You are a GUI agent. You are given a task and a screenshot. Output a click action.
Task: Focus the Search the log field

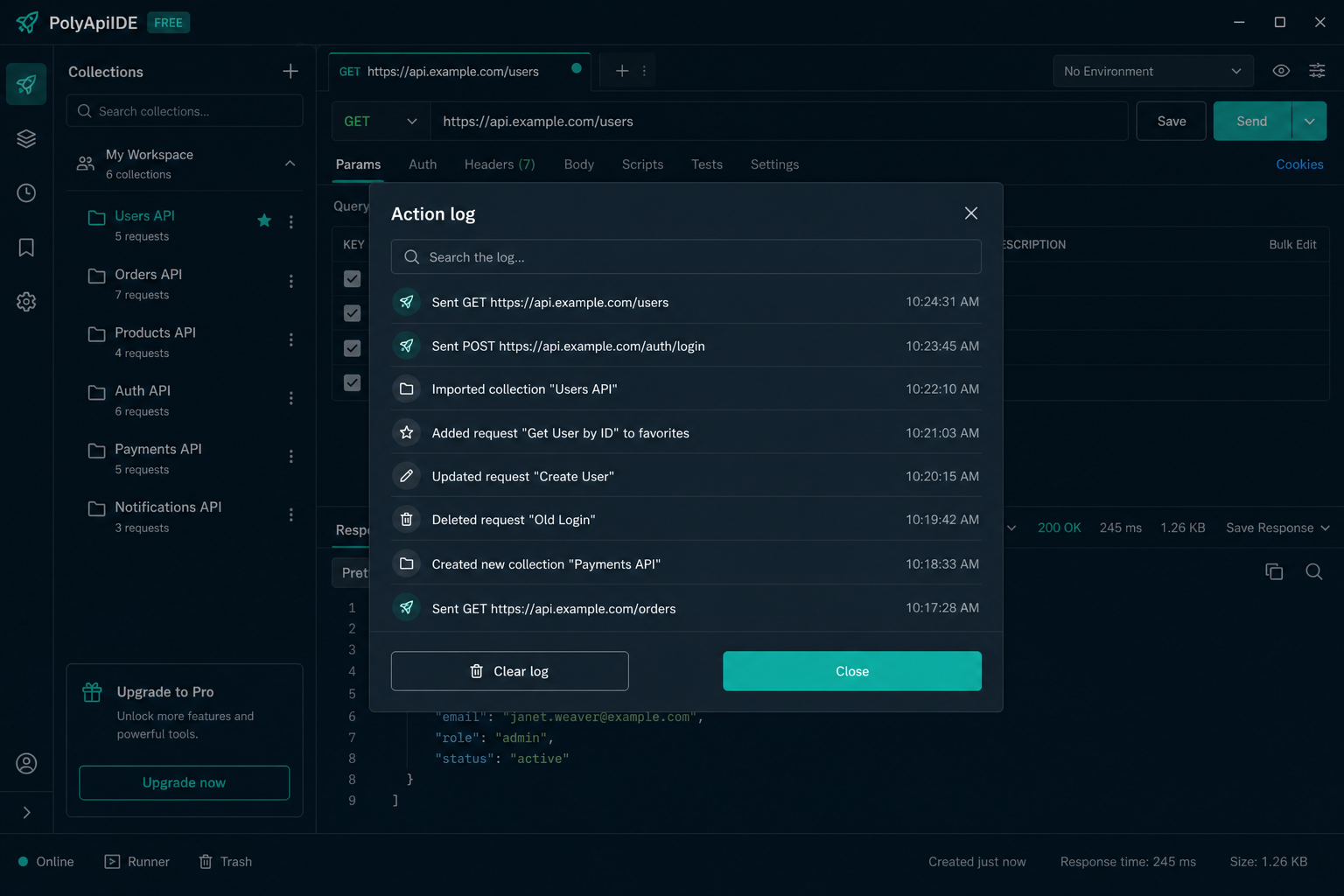point(686,257)
